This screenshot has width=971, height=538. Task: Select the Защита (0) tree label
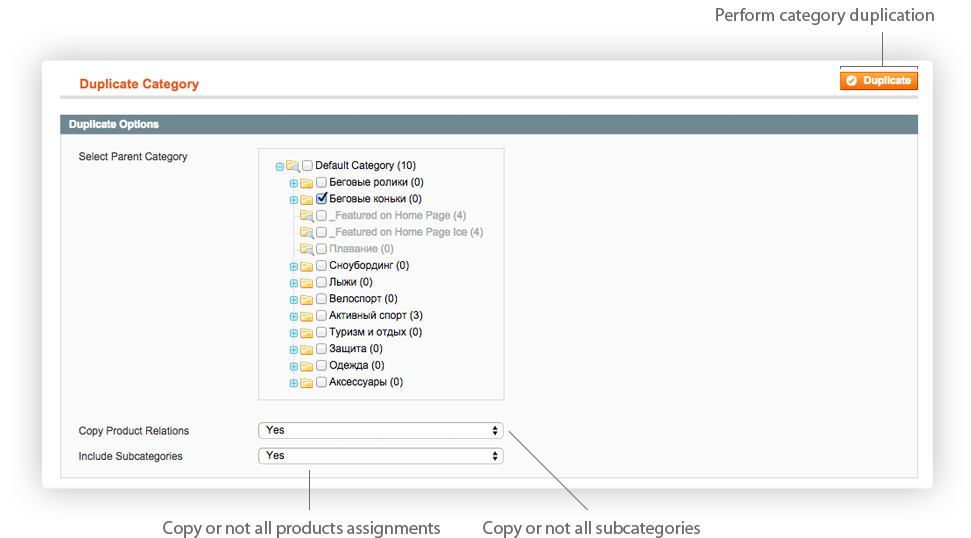click(x=355, y=349)
